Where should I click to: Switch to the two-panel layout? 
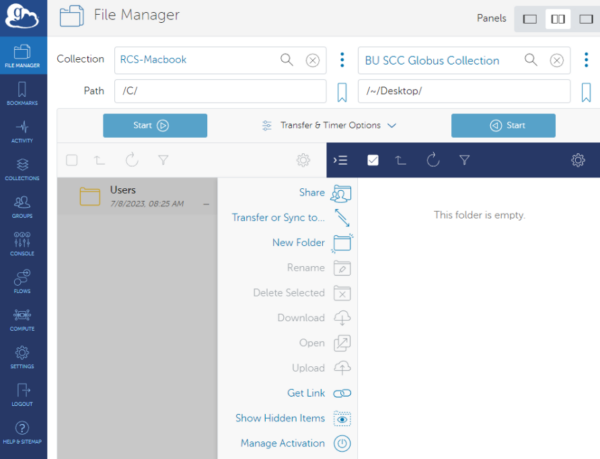[x=558, y=19]
